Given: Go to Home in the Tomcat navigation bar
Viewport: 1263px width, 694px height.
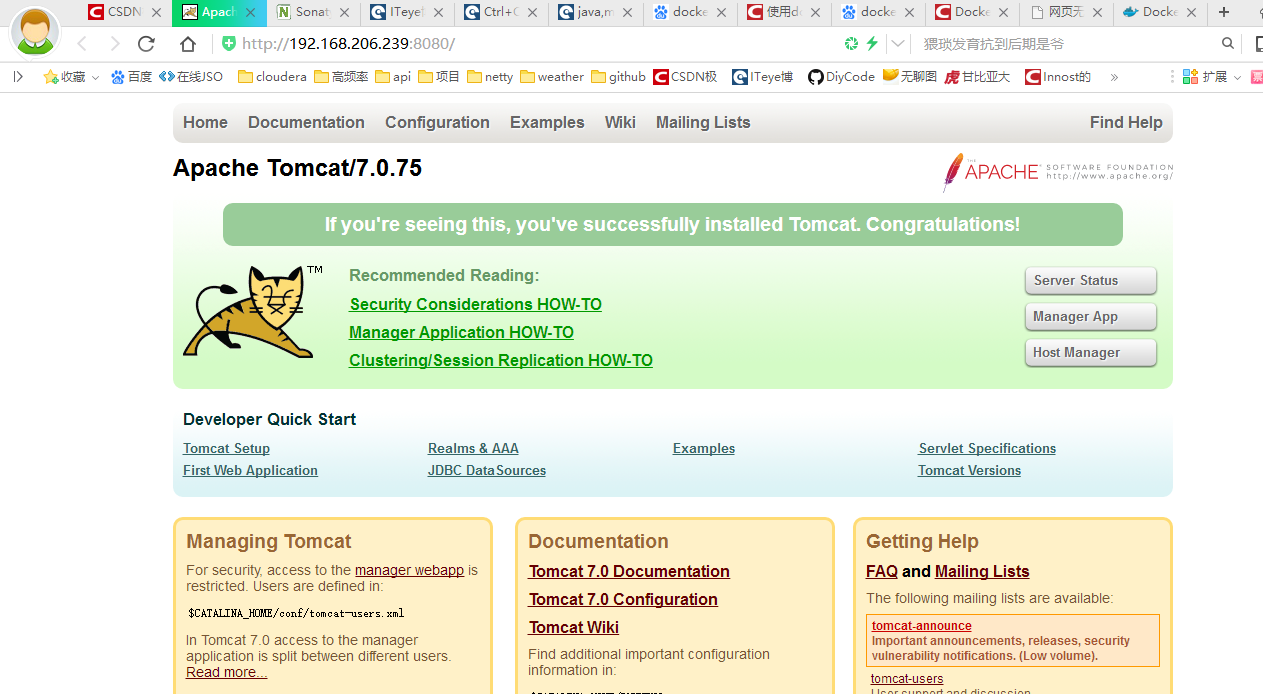Looking at the screenshot, I should click(205, 122).
